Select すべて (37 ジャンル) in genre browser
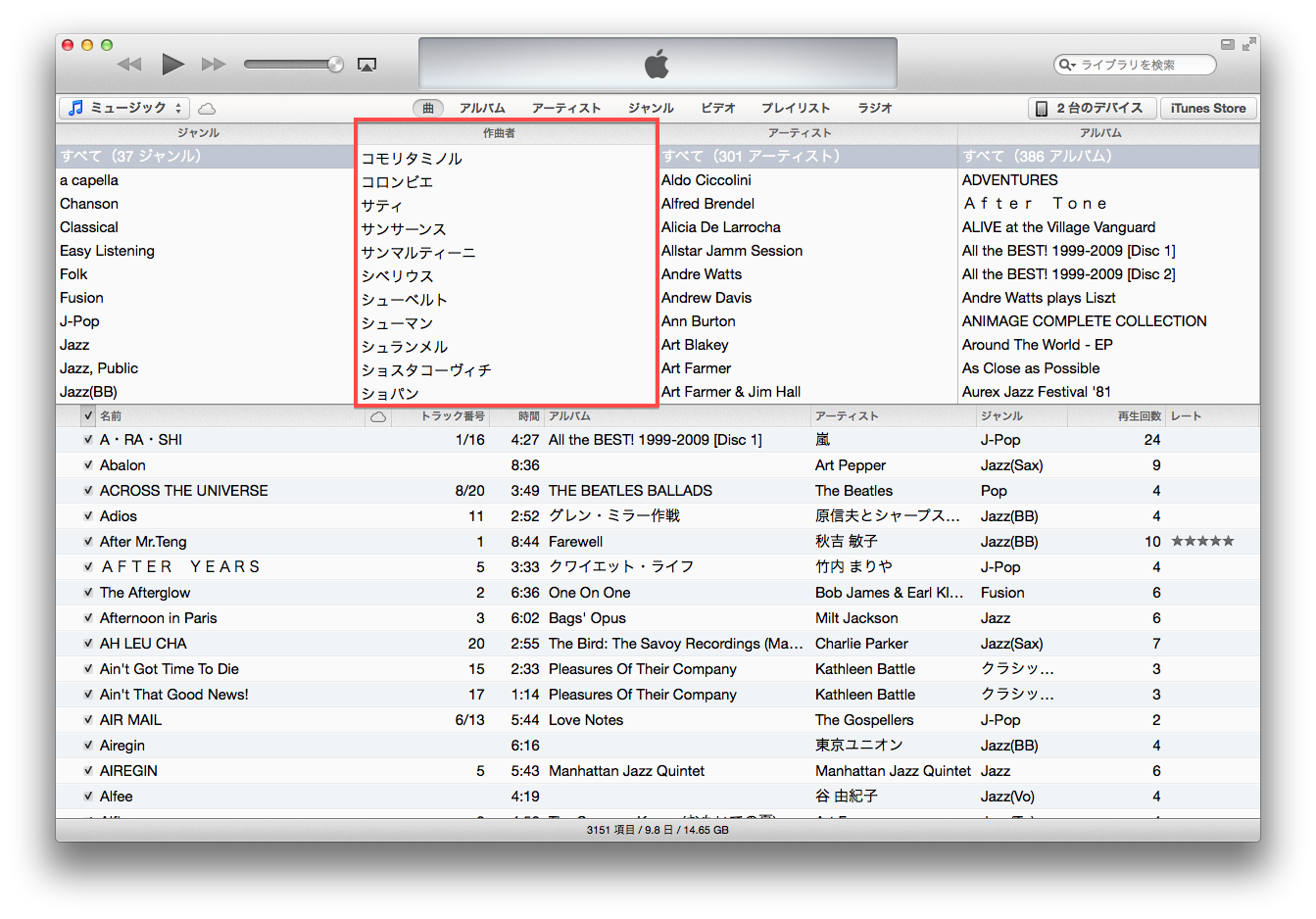The height and width of the screenshot is (919, 1316). click(205, 156)
